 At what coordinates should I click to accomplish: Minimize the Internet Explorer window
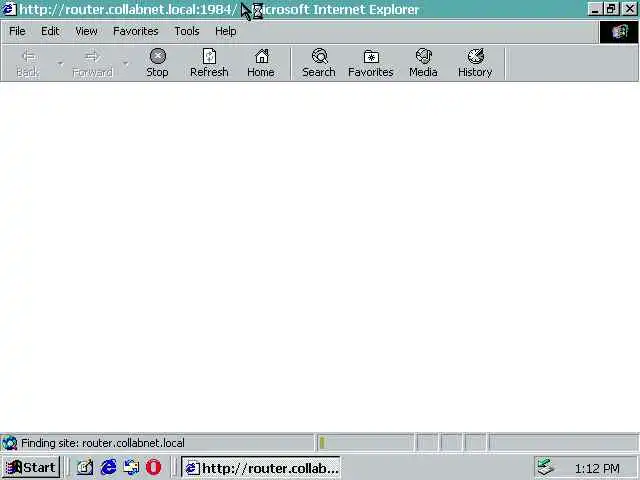pos(596,9)
